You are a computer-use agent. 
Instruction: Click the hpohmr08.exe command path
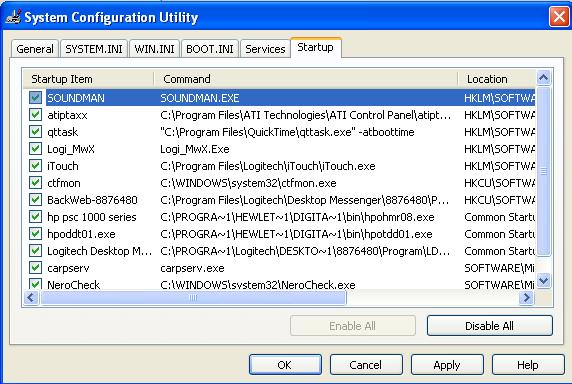[x=297, y=217]
